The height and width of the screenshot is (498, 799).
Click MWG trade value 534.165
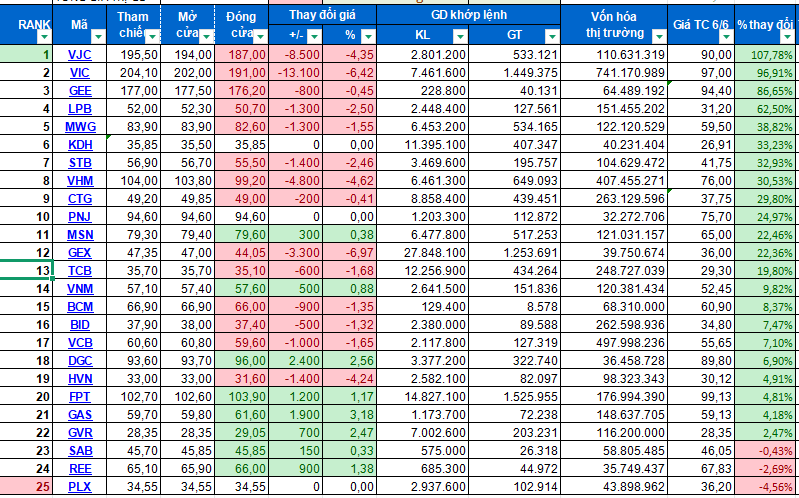[514, 126]
